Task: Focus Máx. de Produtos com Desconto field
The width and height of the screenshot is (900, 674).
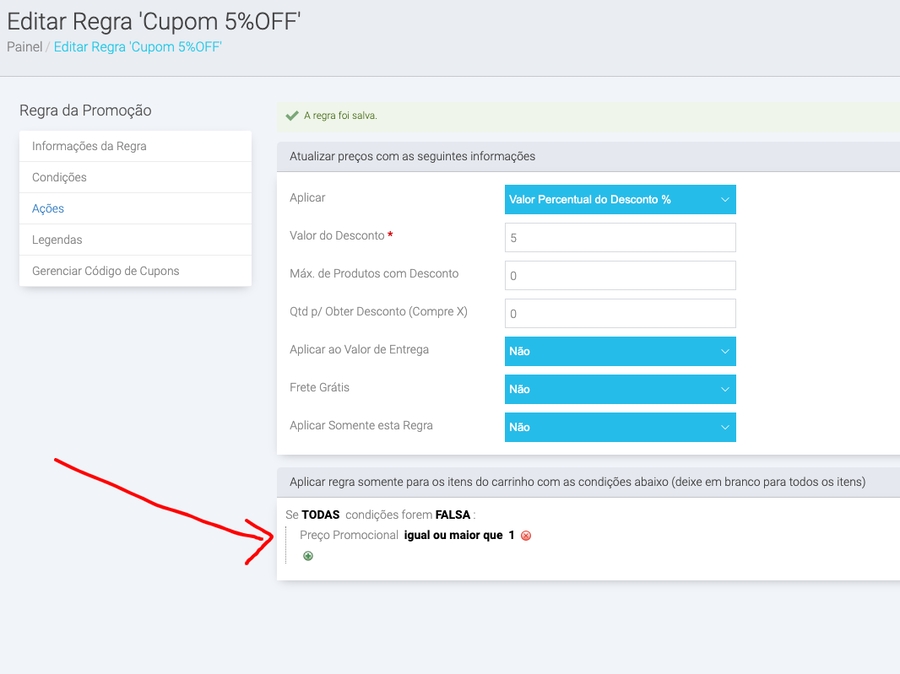Action: click(620, 276)
